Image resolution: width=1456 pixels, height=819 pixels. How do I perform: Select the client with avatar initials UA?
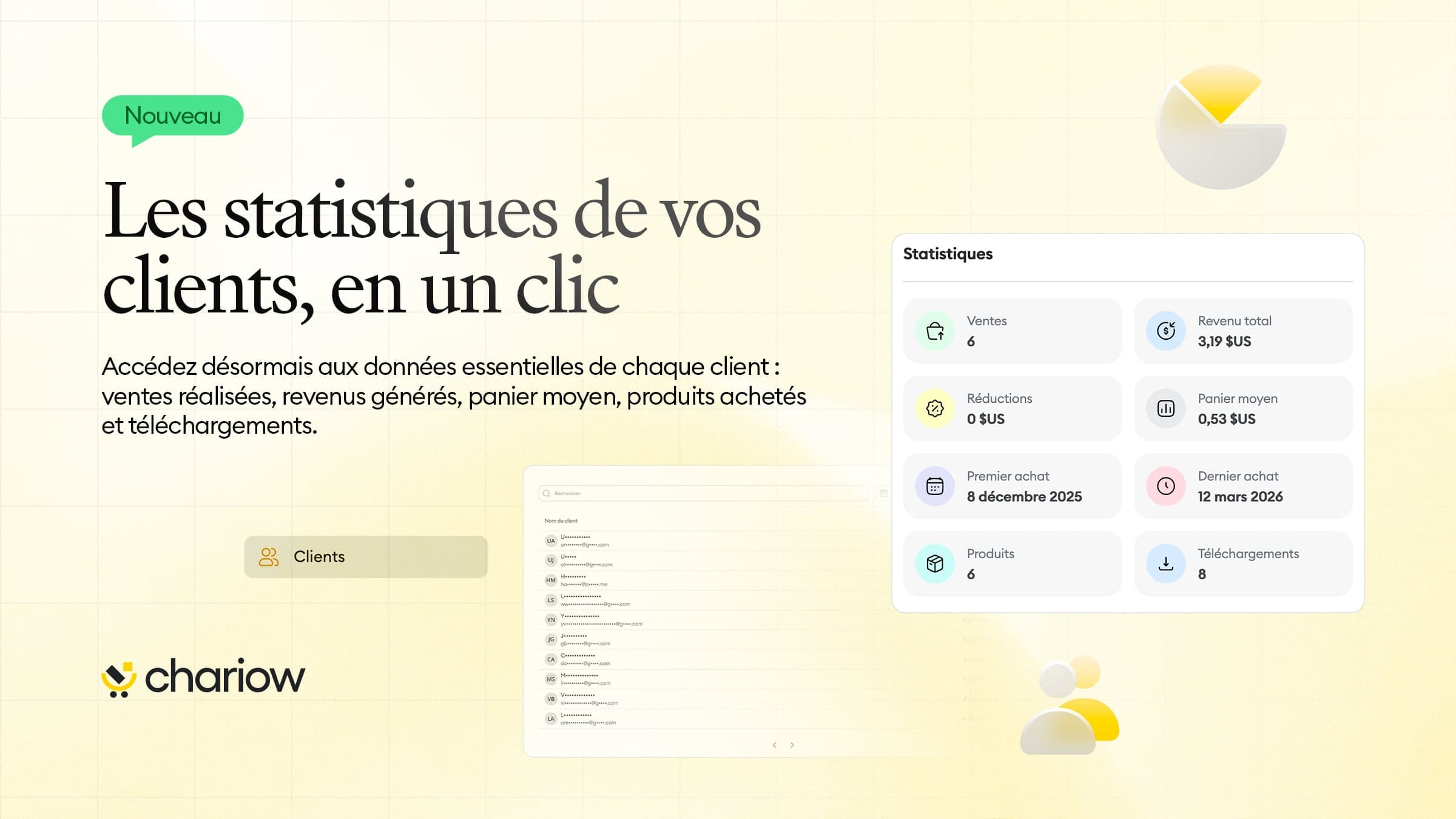pos(550,542)
